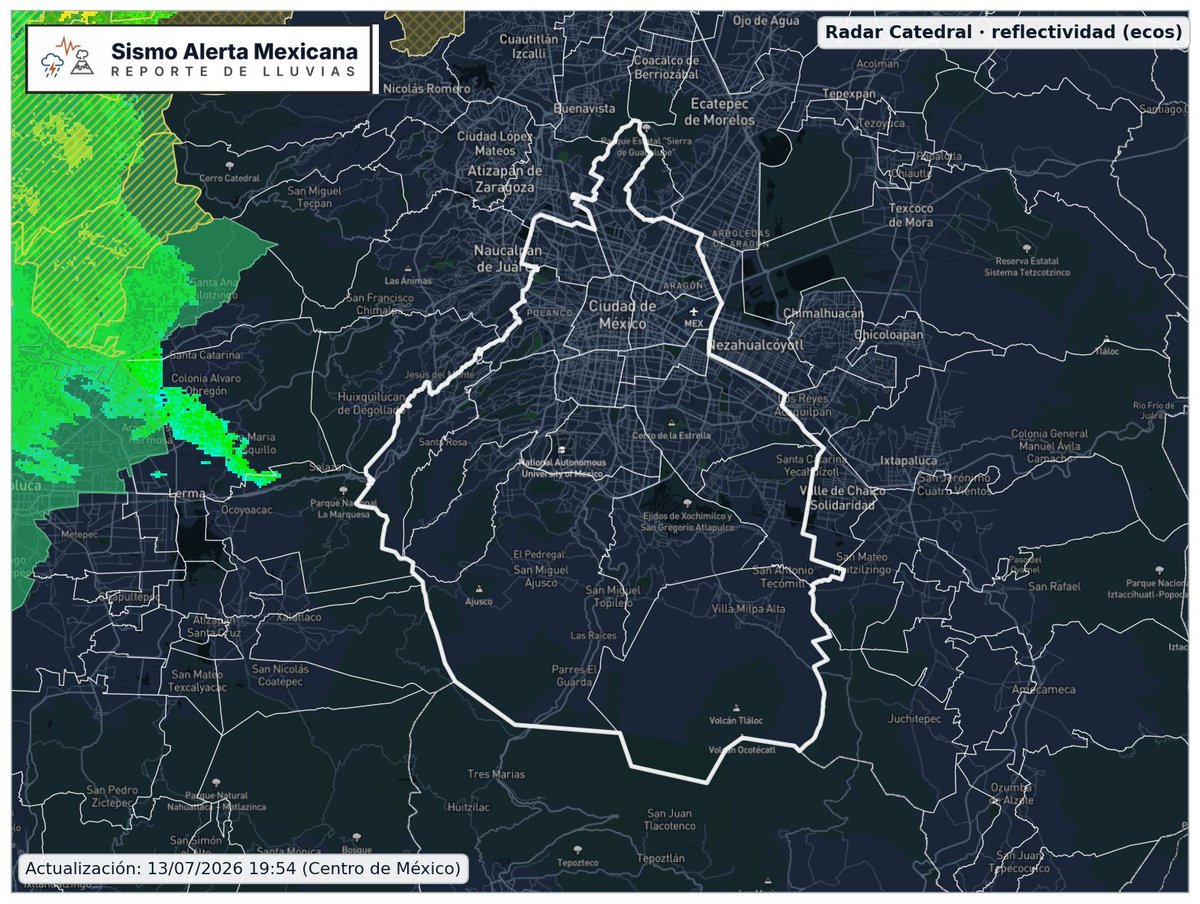Click the Iztaccíhuatl-Popoca national park icon
Screen dimensions: 1200x904
click(1159, 569)
